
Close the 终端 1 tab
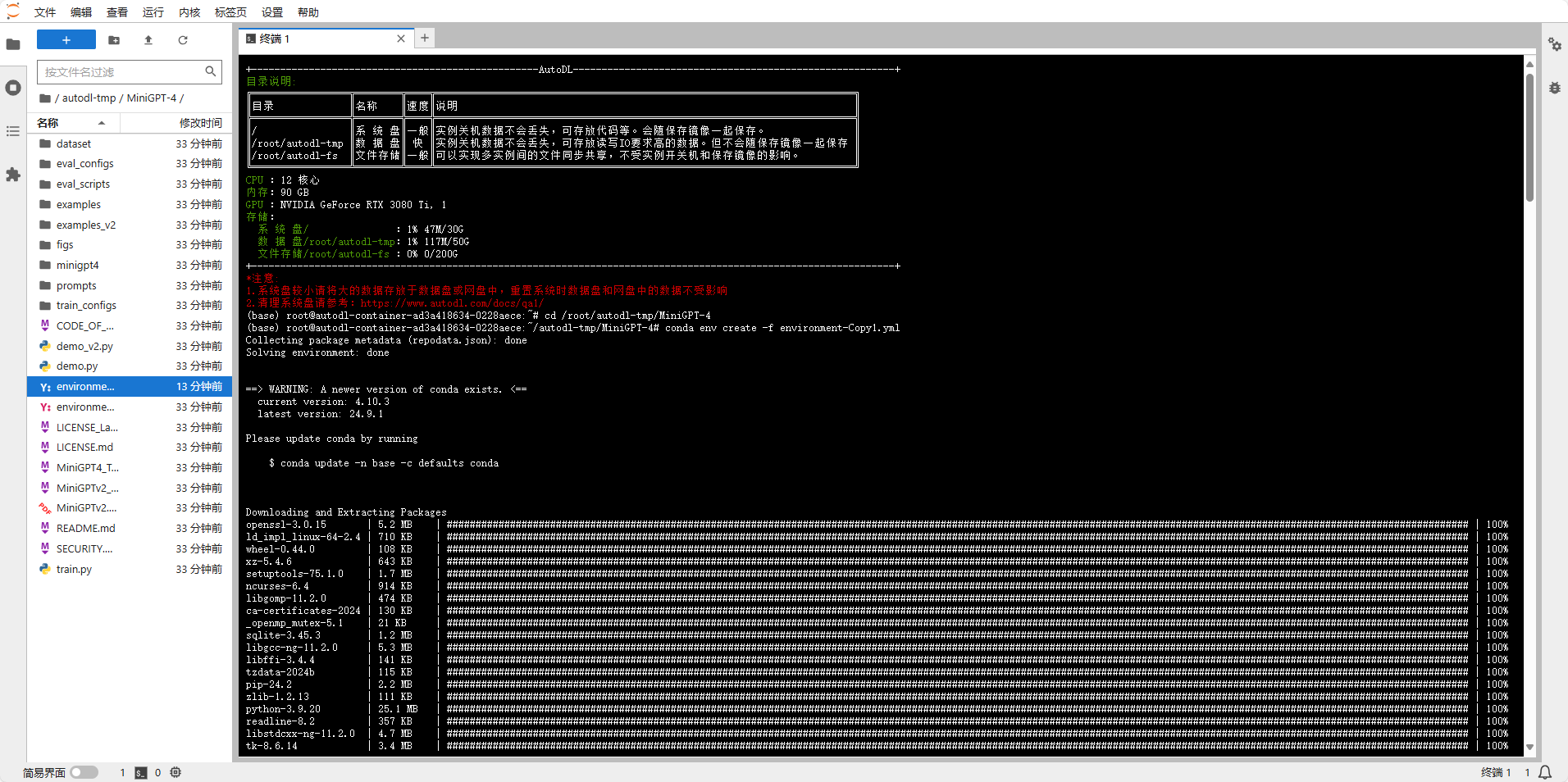point(401,39)
